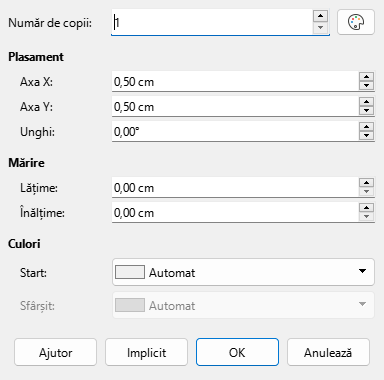Cancel with the Anulează button
Viewport: 384px width, 380px height.
pos(328,352)
